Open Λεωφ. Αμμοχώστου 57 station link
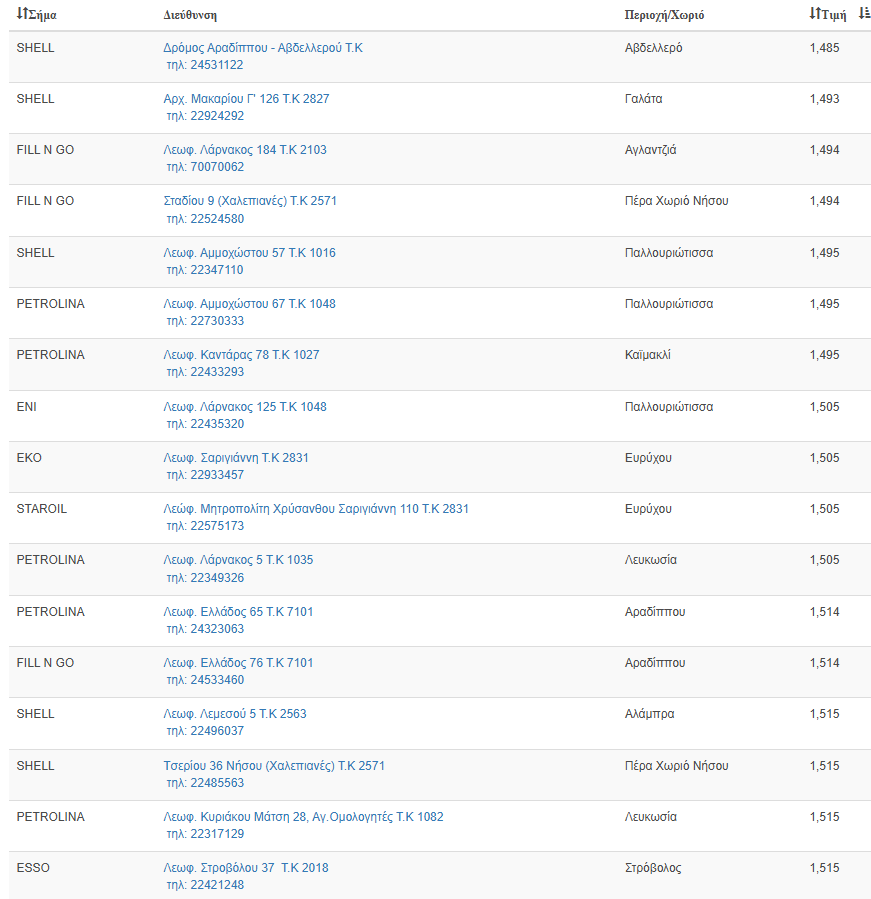This screenshot has height=899, width=871. point(249,253)
